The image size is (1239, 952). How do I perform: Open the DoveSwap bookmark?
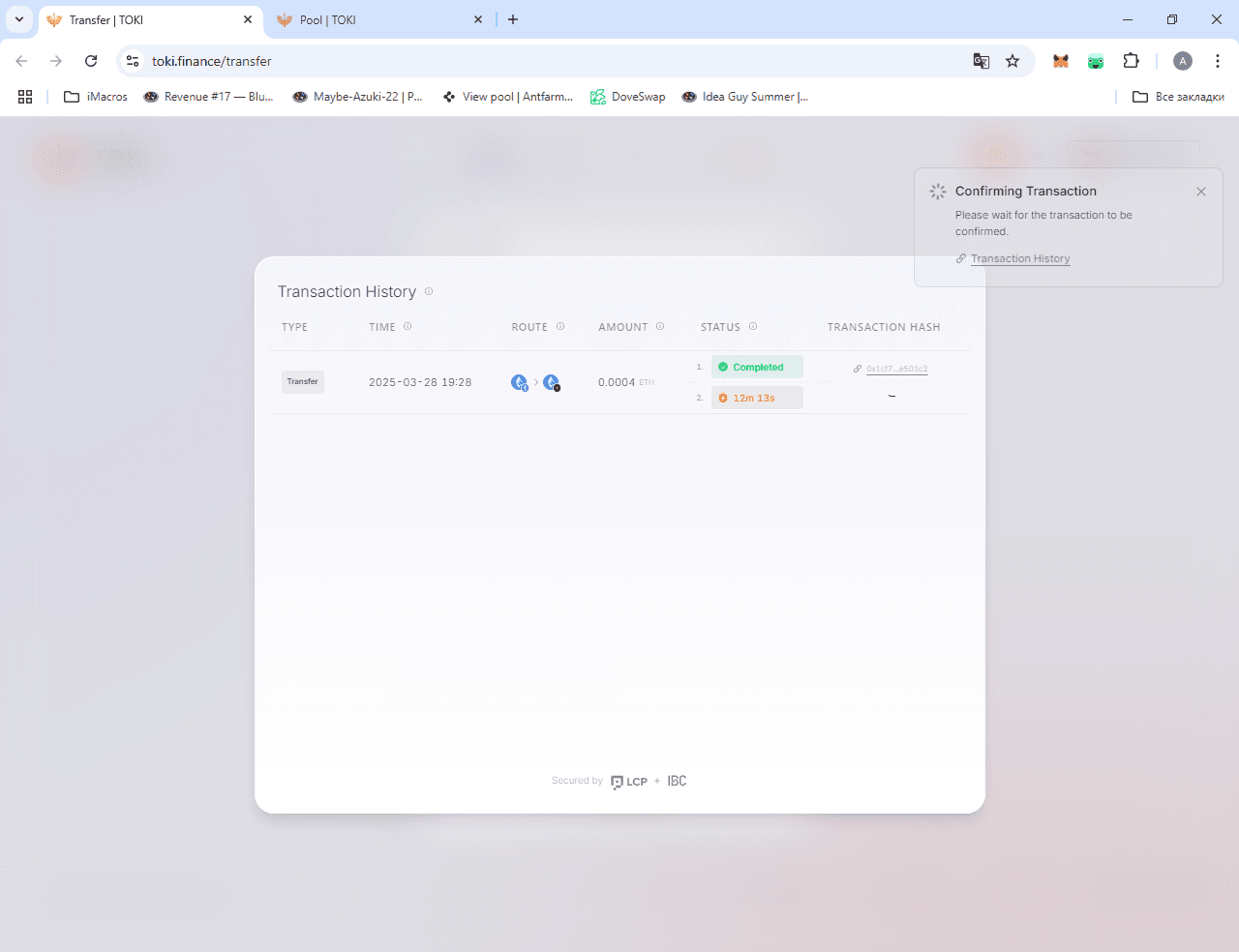(x=628, y=97)
